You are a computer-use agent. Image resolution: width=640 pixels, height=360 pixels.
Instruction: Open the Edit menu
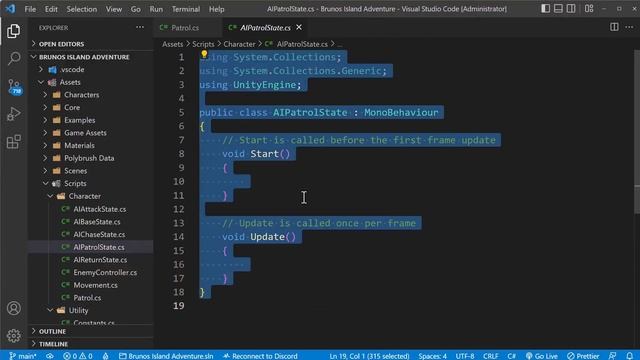[x=51, y=9]
